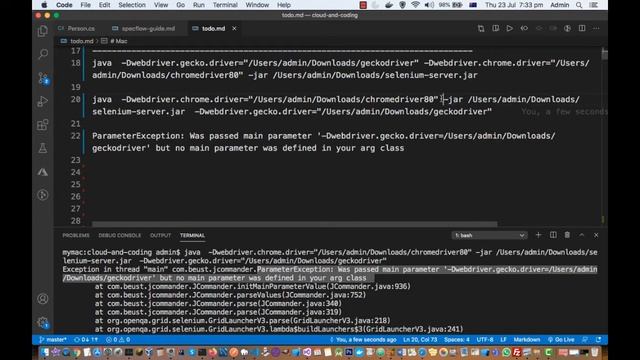Click the git blame 'You, a few seconds ago' status
The image size is (640, 360).
(363, 340)
